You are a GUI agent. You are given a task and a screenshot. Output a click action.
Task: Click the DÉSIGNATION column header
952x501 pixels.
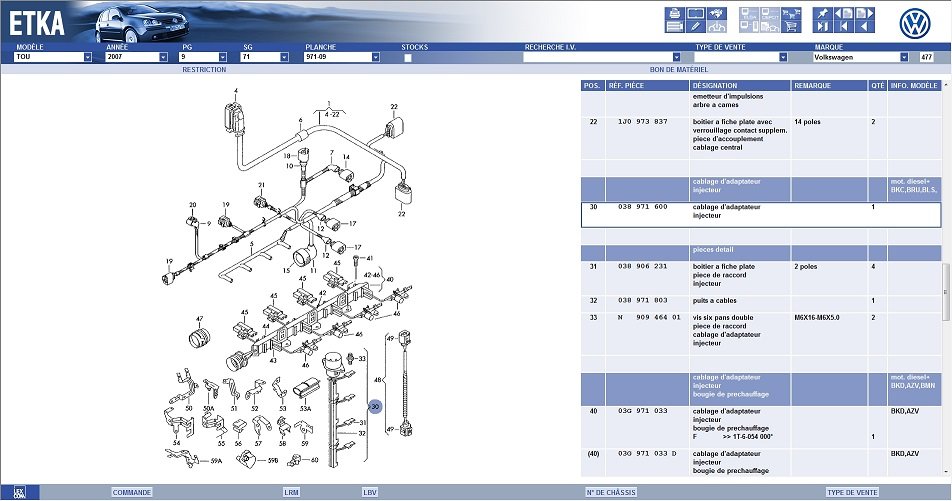point(740,86)
